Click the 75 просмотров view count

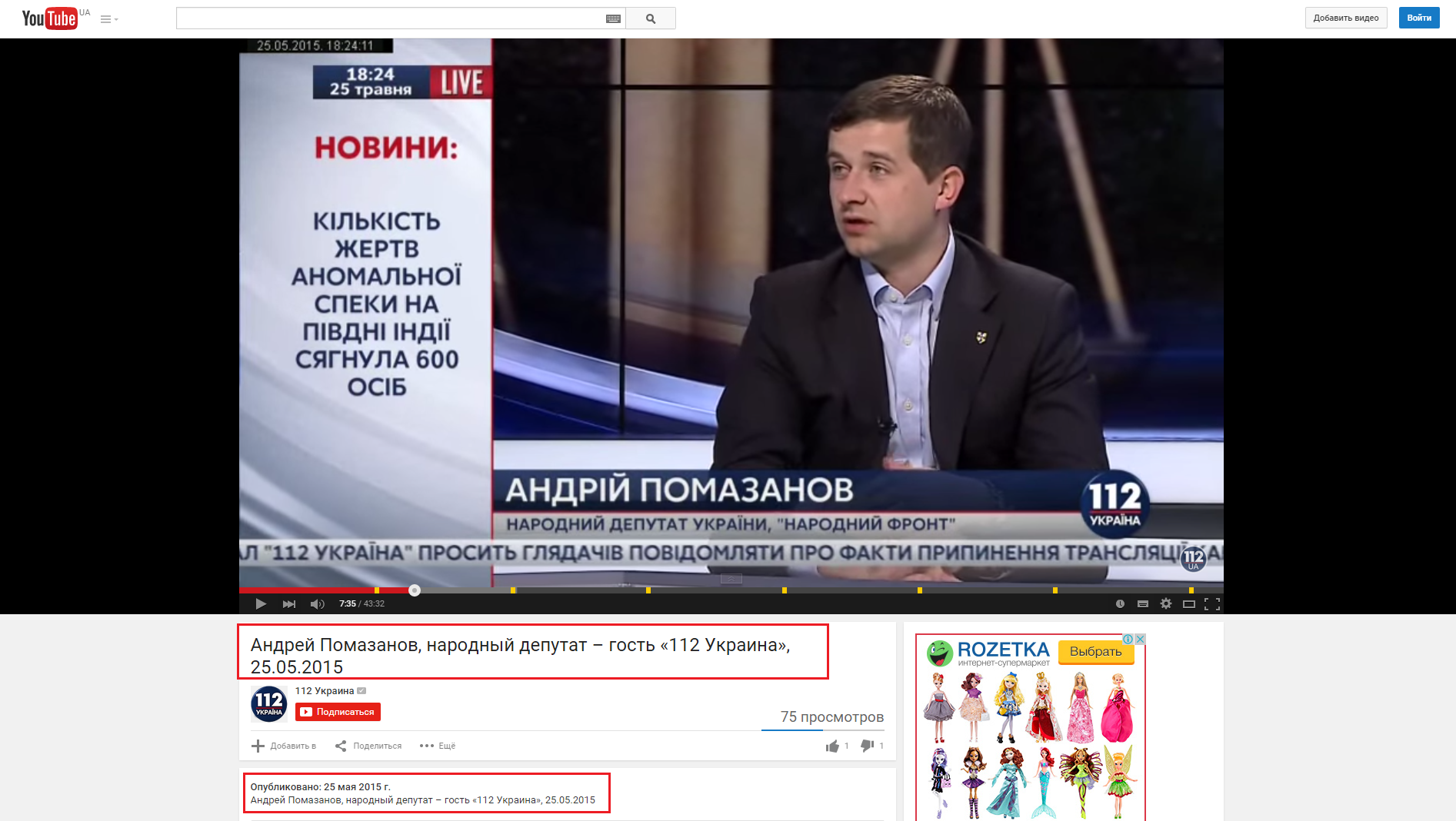click(x=832, y=716)
